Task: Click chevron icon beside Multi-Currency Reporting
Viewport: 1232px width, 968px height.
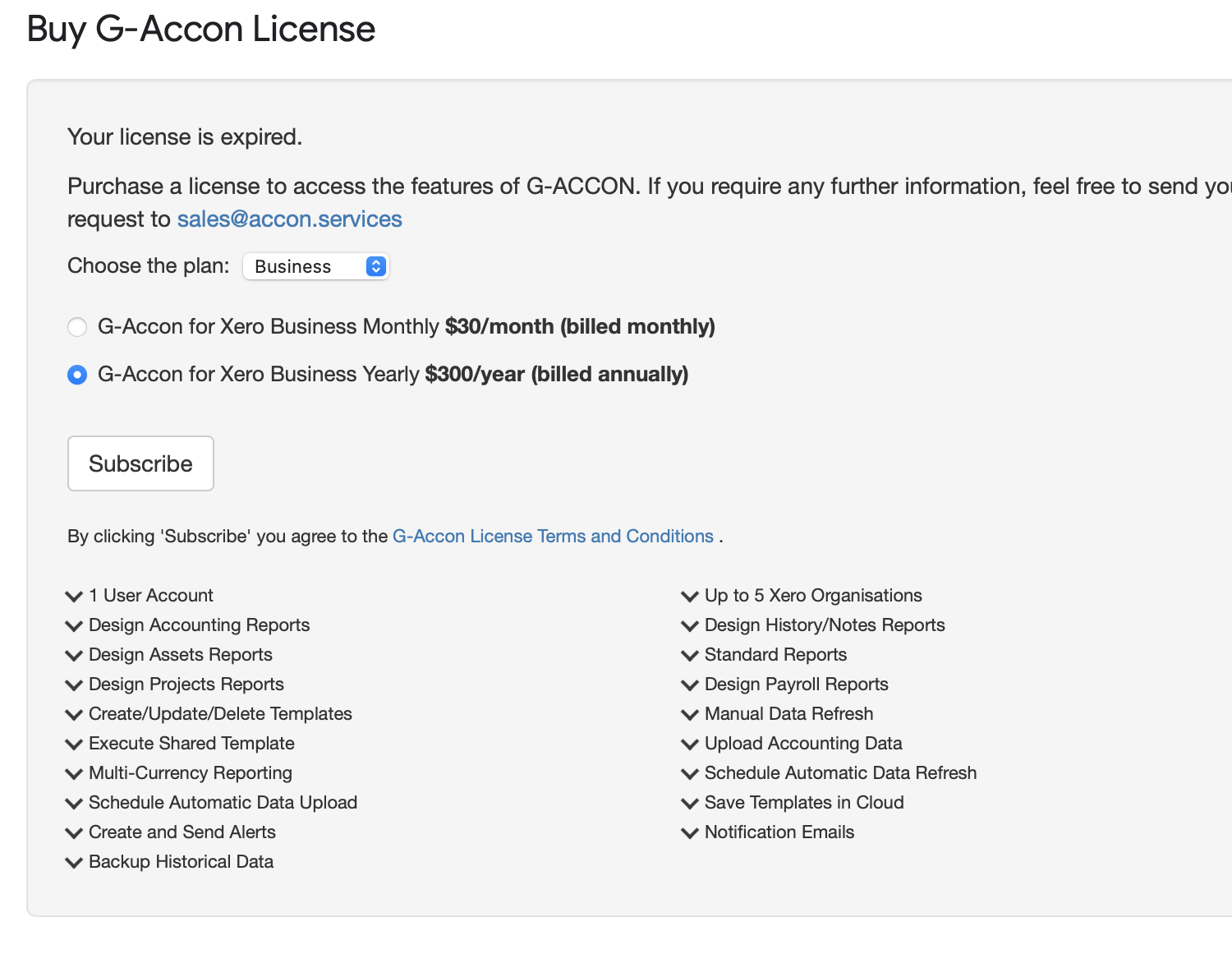Action: pyautogui.click(x=74, y=773)
